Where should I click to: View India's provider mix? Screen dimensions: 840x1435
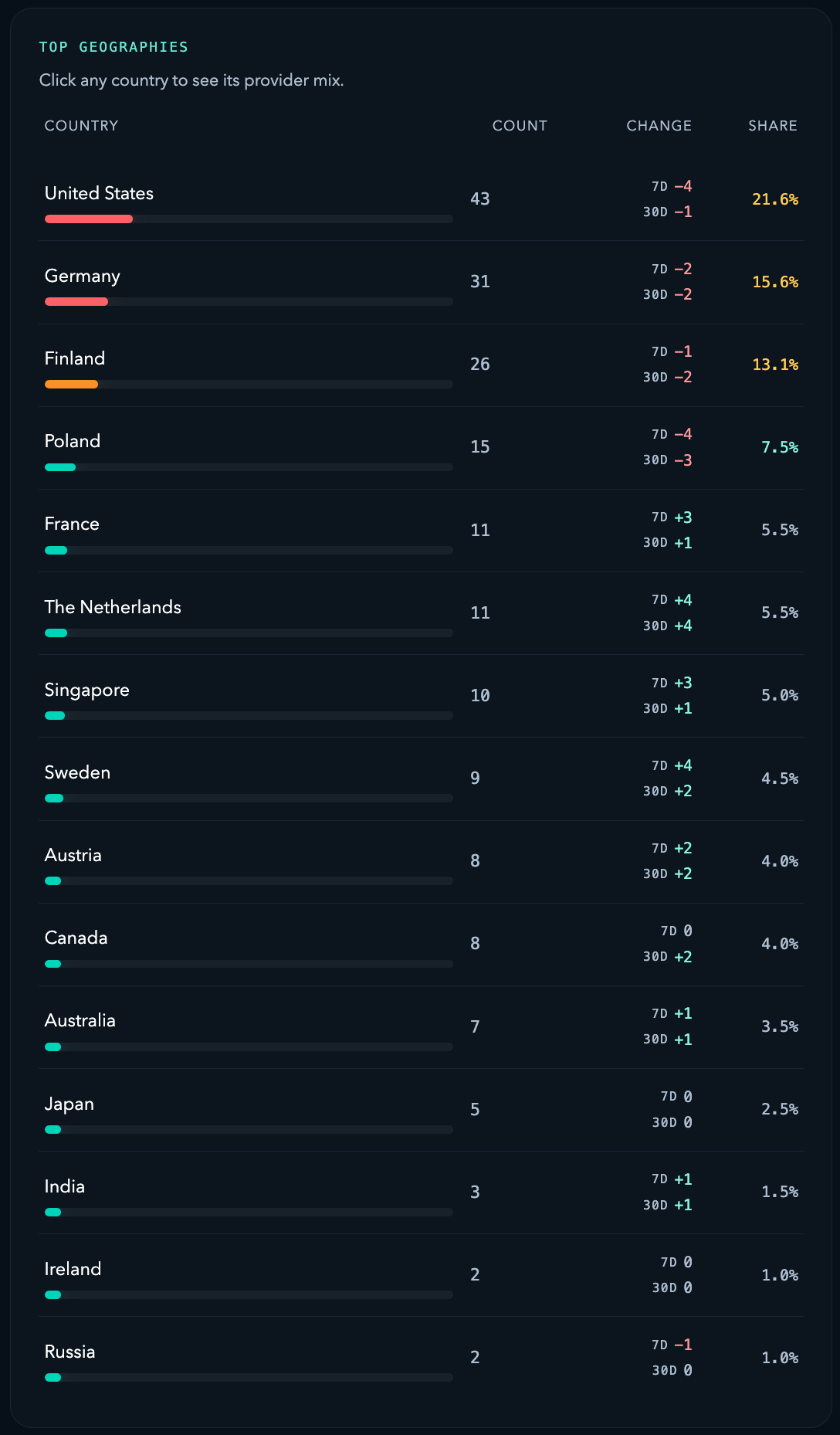pyautogui.click(x=65, y=1186)
